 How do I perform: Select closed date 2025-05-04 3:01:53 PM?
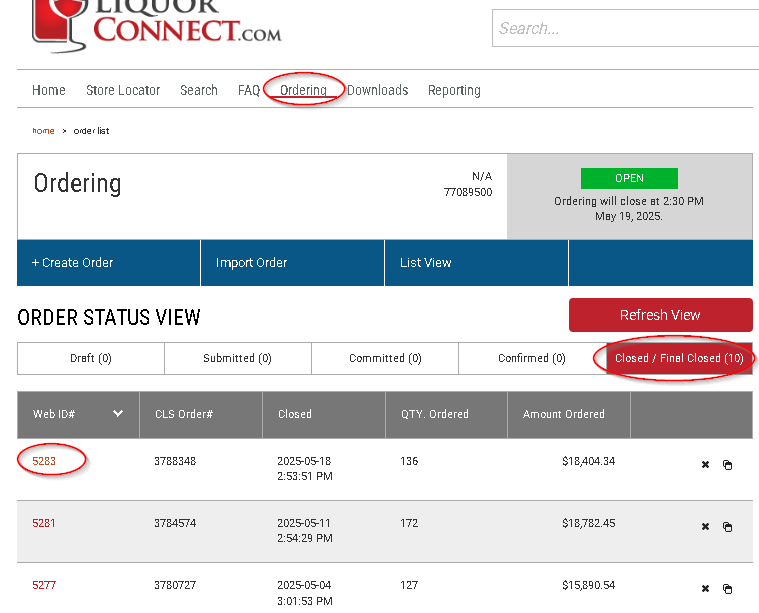click(305, 593)
